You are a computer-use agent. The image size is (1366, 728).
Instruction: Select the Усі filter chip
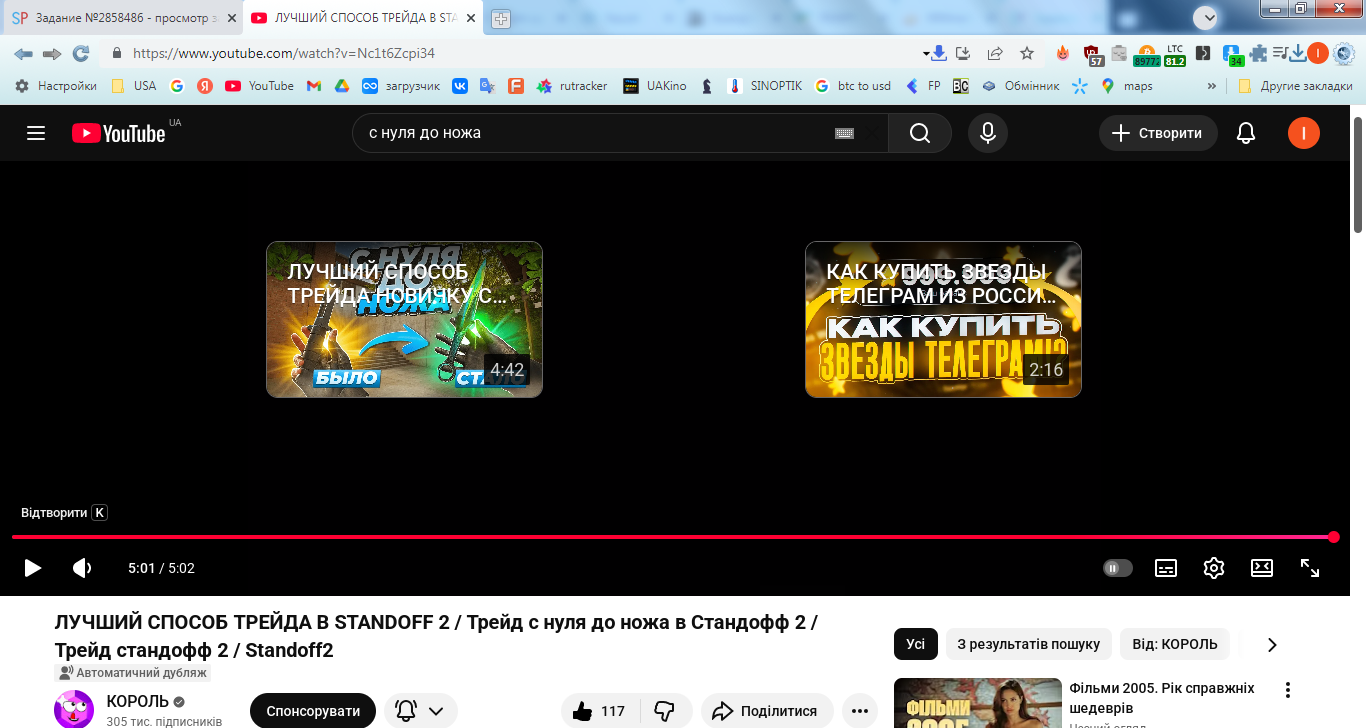(x=915, y=644)
